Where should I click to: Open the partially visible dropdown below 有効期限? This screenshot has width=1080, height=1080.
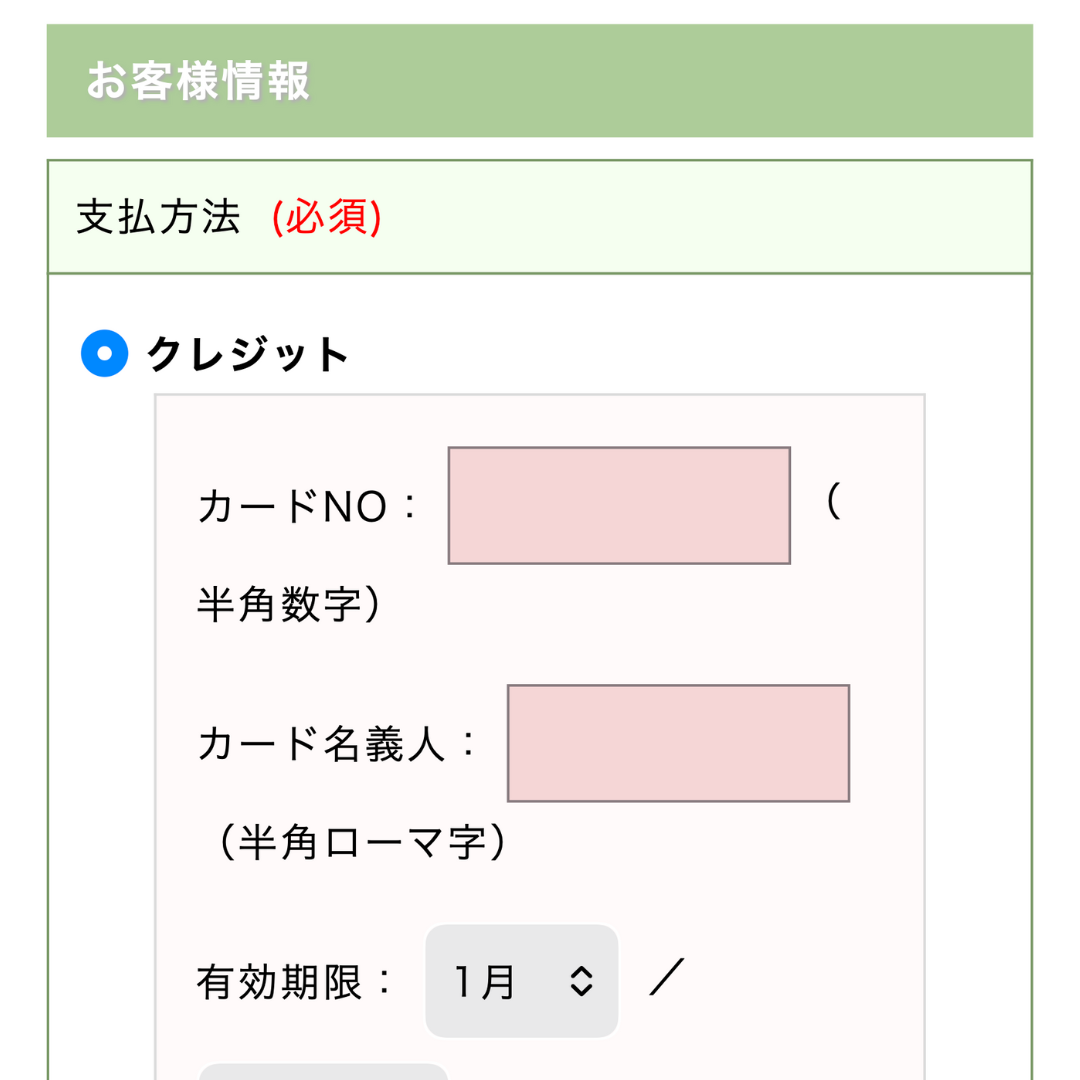[323, 1072]
